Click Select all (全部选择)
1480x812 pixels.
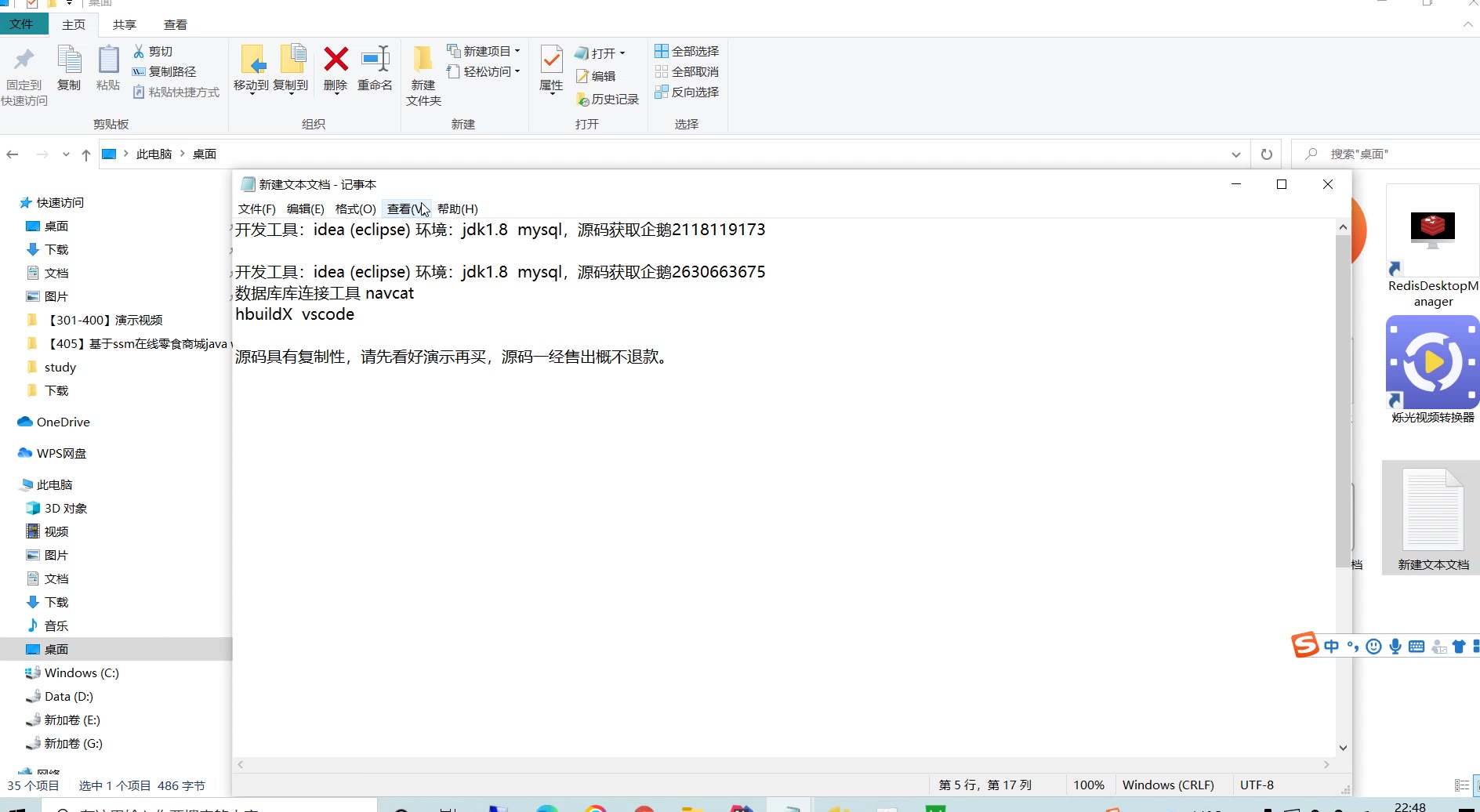pyautogui.click(x=687, y=51)
